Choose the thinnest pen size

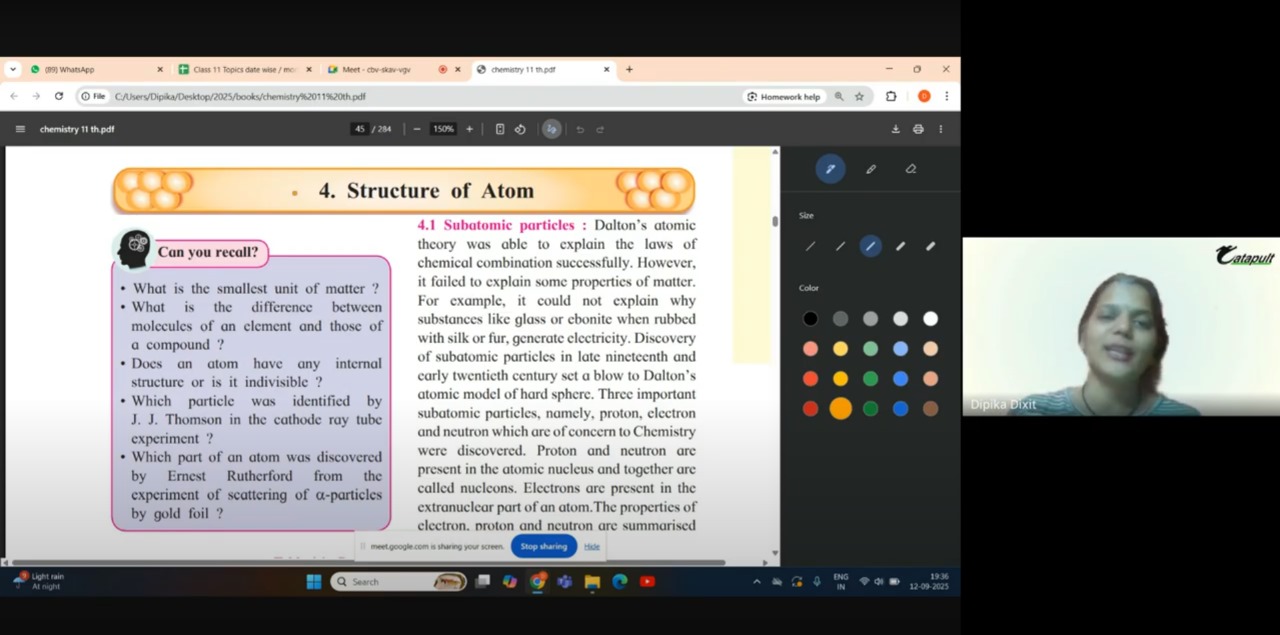point(810,246)
